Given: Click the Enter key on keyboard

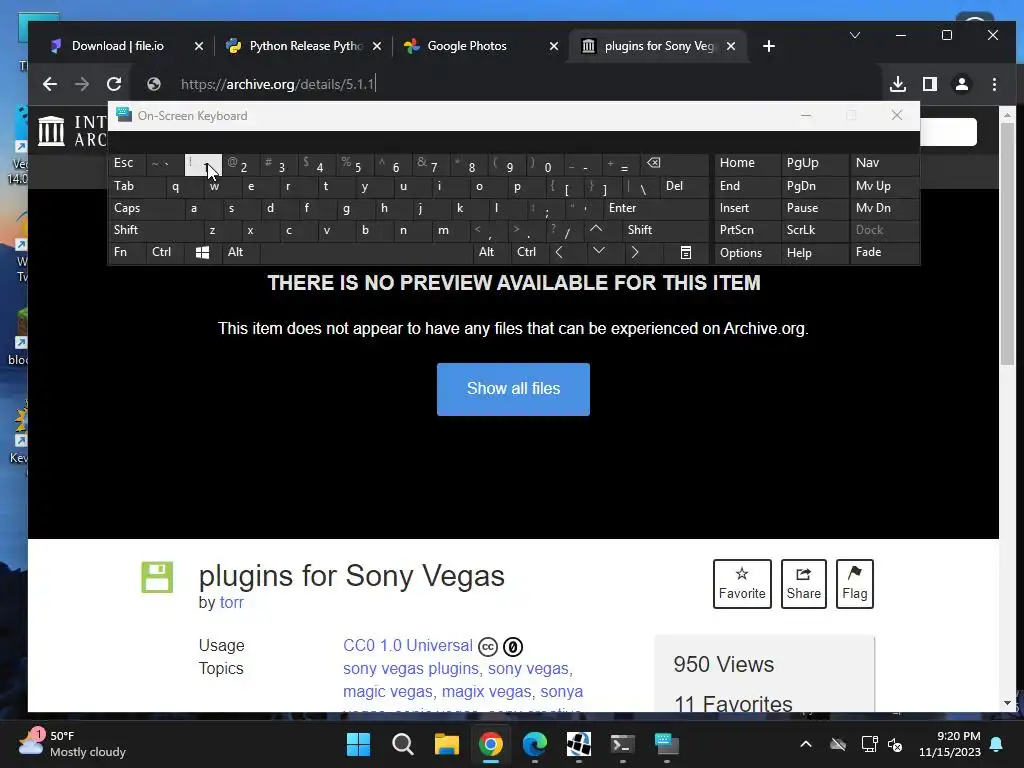Looking at the screenshot, I should (x=656, y=208).
